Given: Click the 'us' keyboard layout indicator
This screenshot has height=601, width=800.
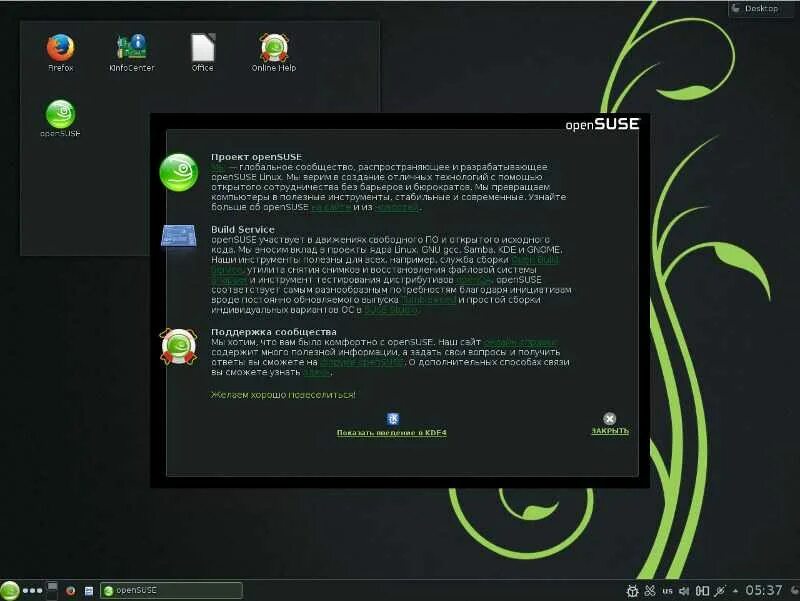Looking at the screenshot, I should [x=667, y=591].
